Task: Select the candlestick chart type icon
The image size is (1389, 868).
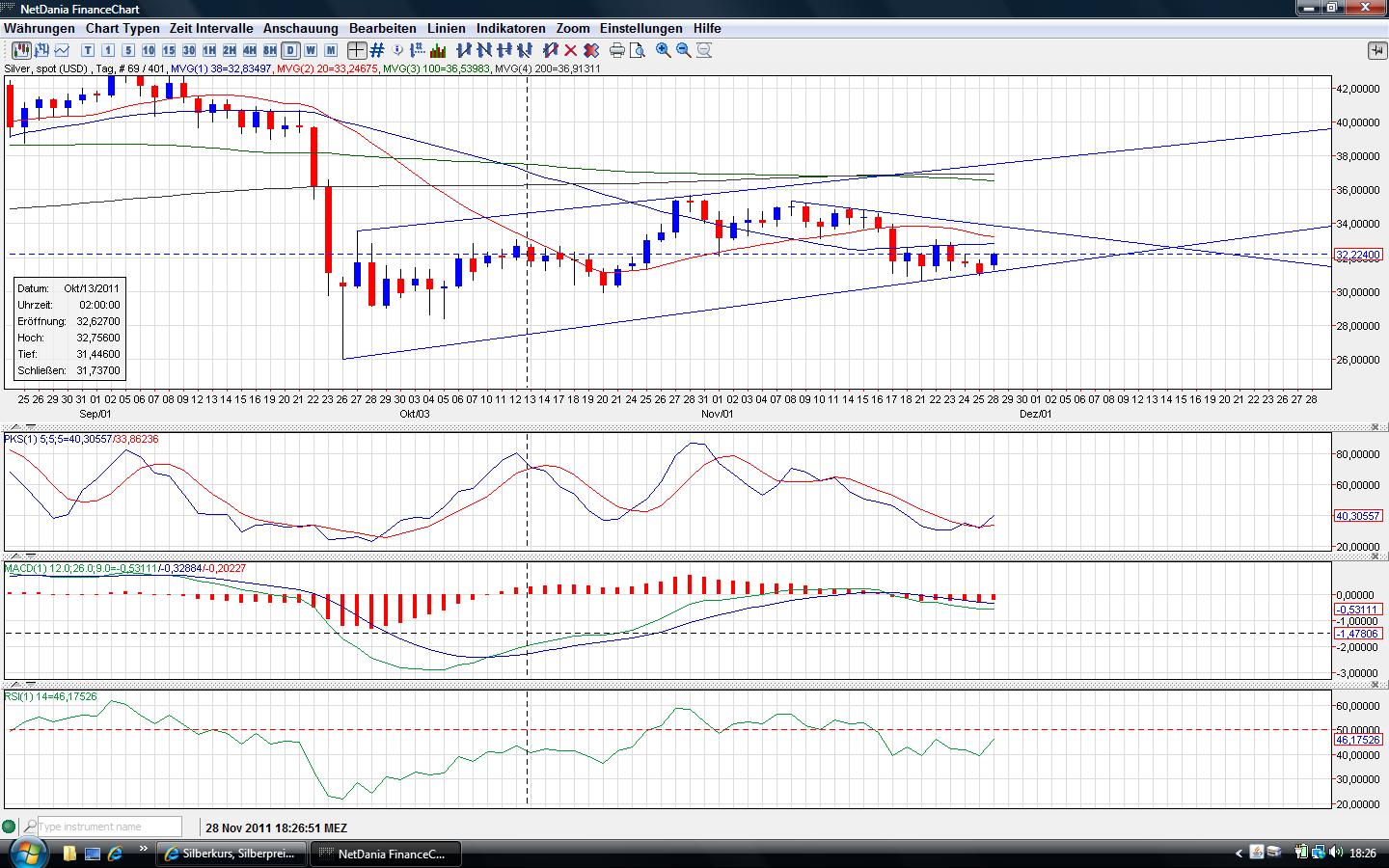Action: click(x=20, y=50)
